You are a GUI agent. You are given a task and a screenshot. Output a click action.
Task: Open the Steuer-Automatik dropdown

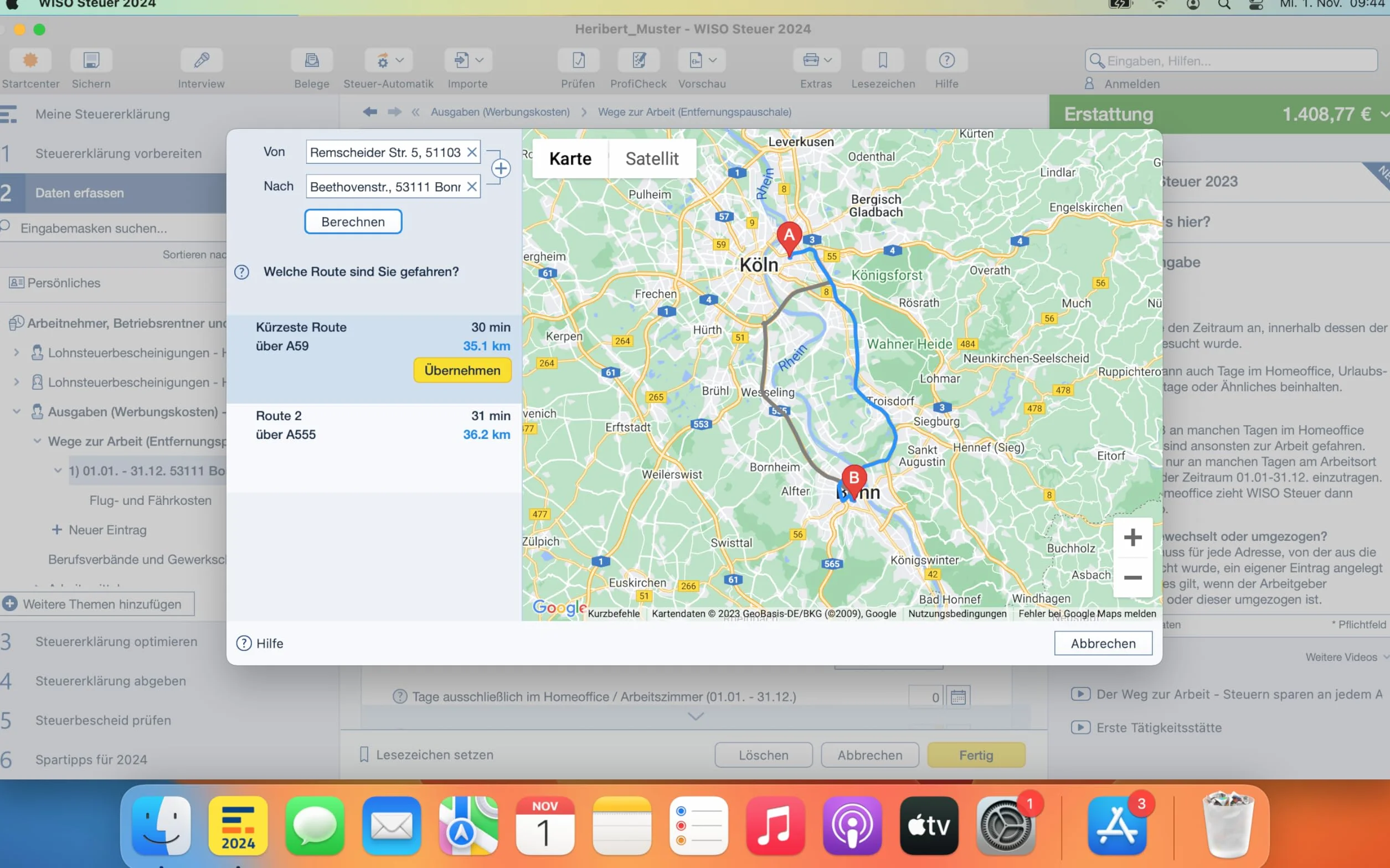(x=389, y=60)
